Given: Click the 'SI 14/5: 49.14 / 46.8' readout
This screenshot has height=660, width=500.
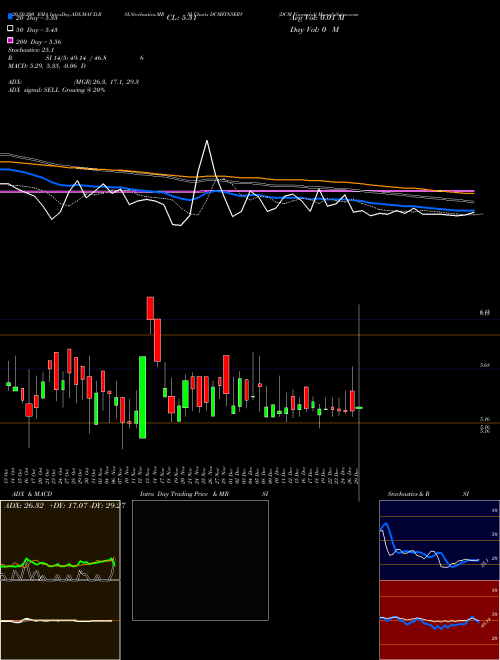Looking at the screenshot, I should pyautogui.click(x=76, y=58).
